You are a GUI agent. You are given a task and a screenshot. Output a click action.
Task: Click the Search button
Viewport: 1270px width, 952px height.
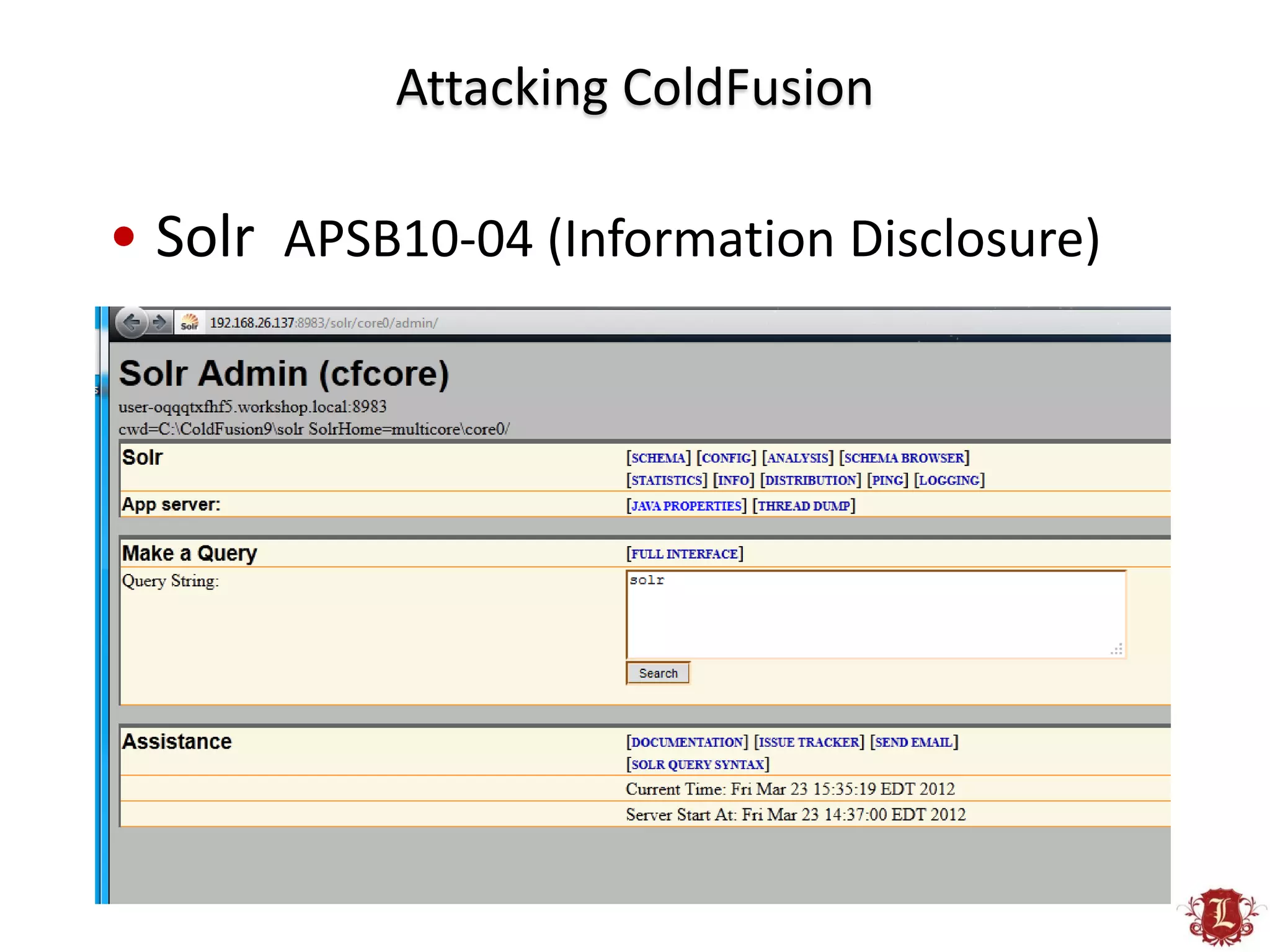coord(658,673)
